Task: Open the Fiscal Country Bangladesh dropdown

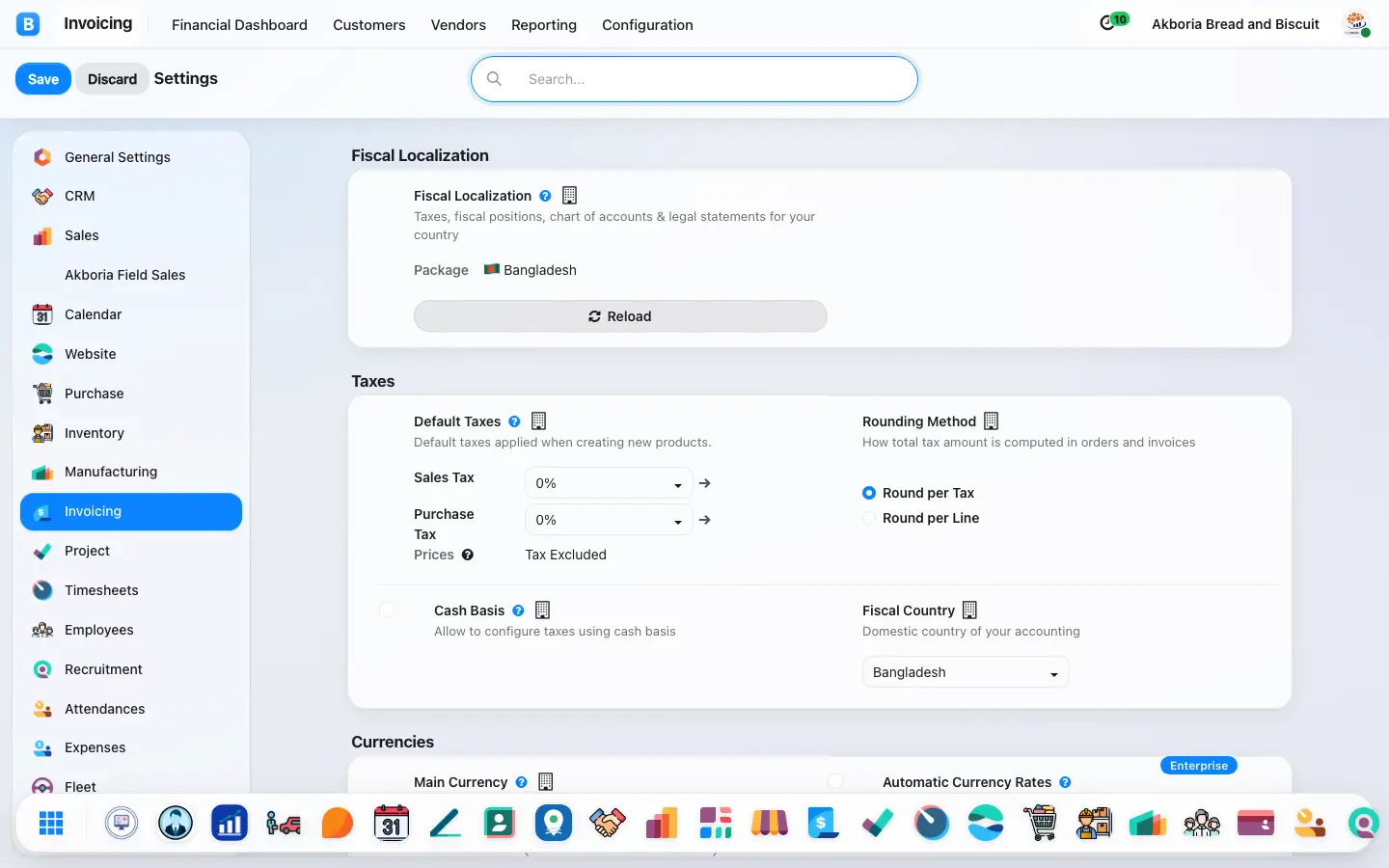Action: 966,672
